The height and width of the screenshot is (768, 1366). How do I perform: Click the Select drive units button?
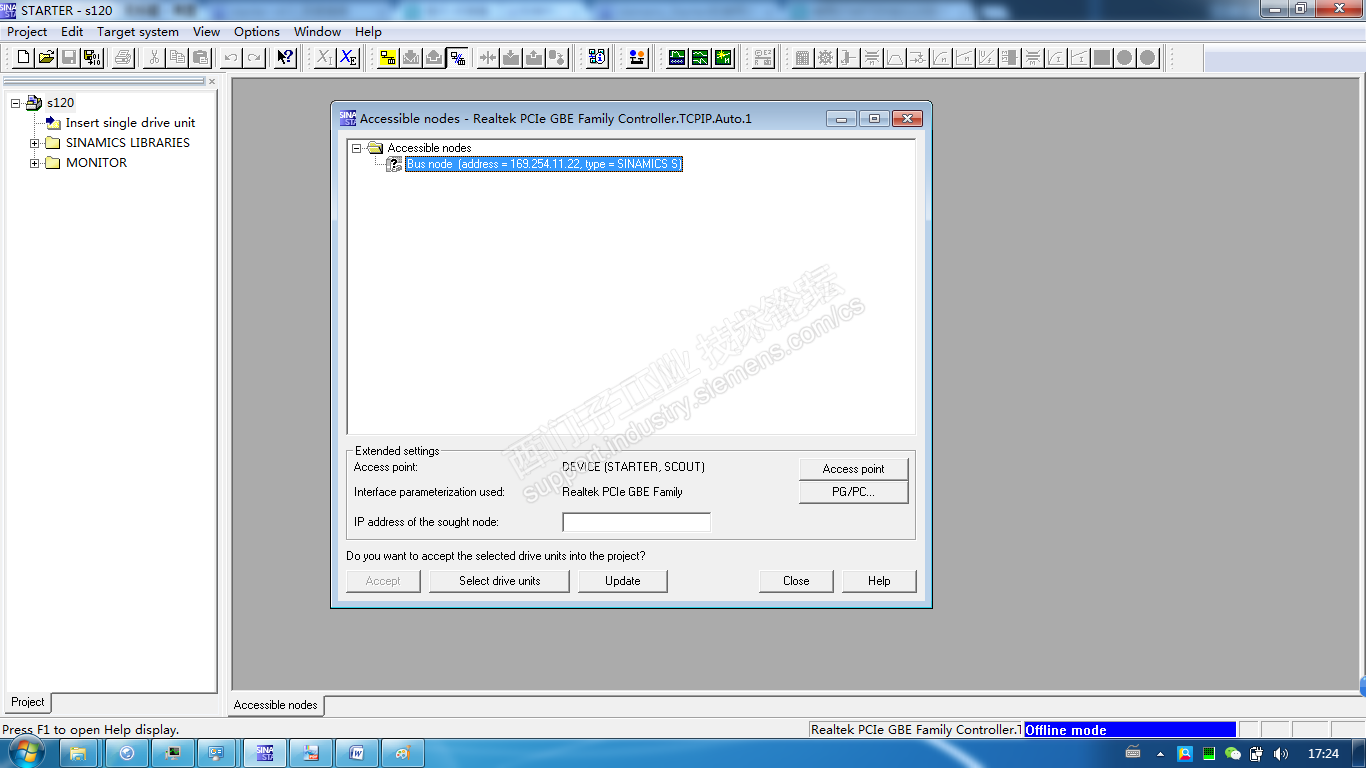tap(500, 581)
